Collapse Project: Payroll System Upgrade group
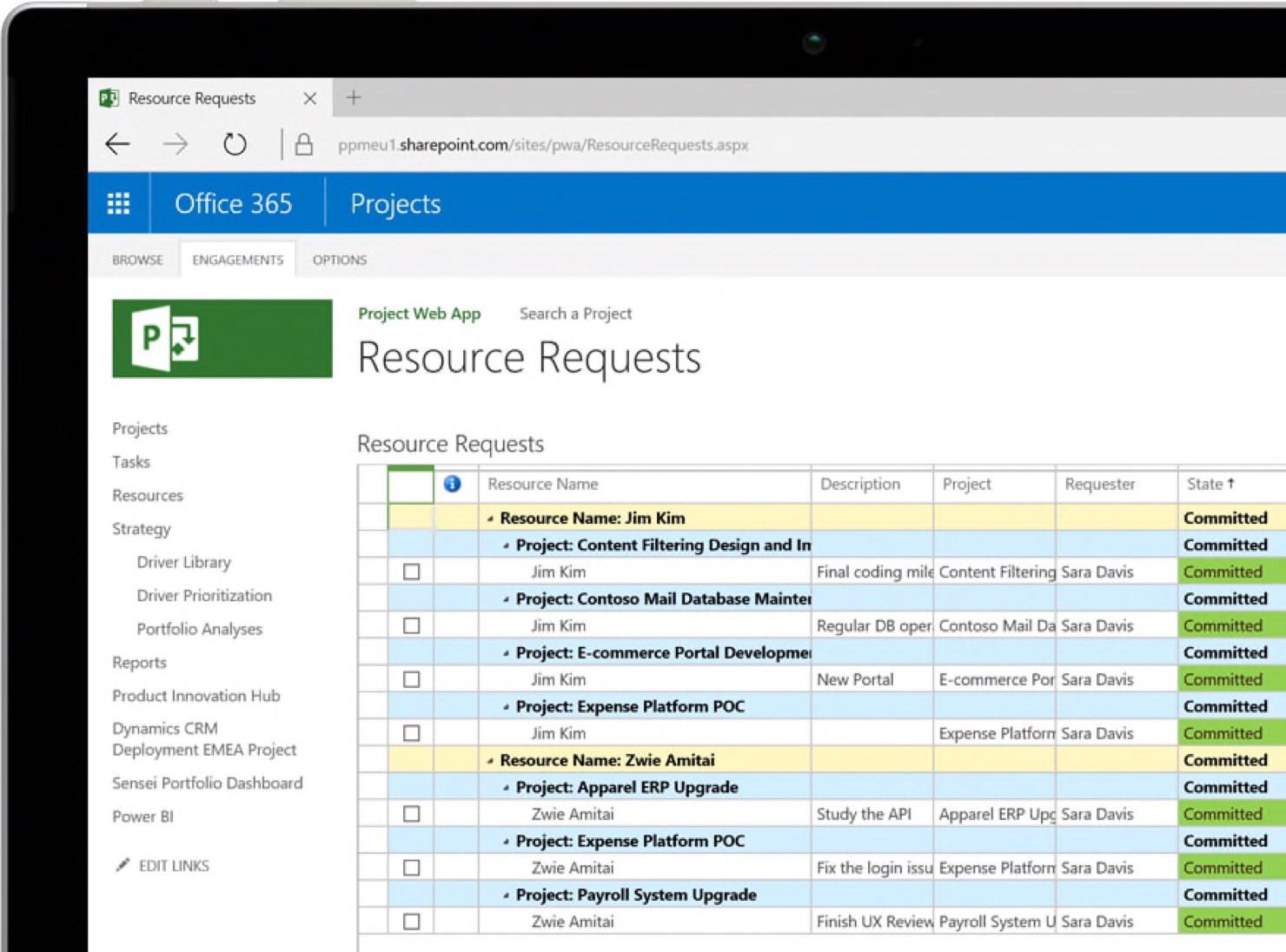Screen dimensions: 1286x952 [507, 894]
